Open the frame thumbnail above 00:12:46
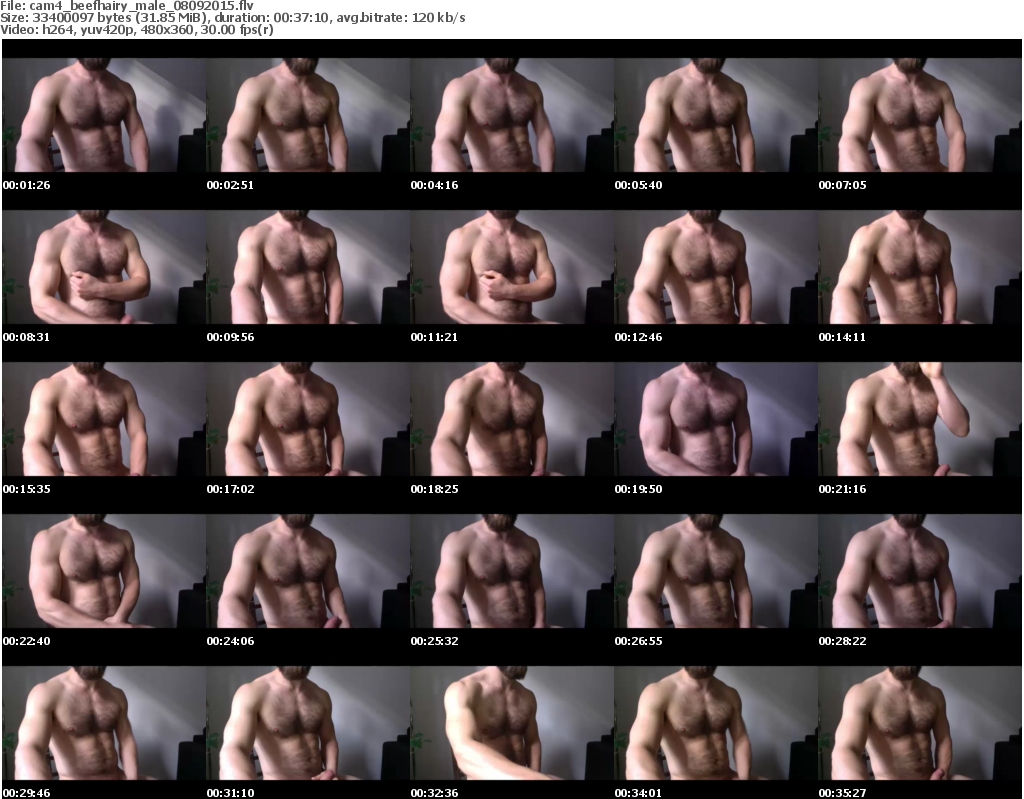Image resolution: width=1024 pixels, height=799 pixels. 716,267
